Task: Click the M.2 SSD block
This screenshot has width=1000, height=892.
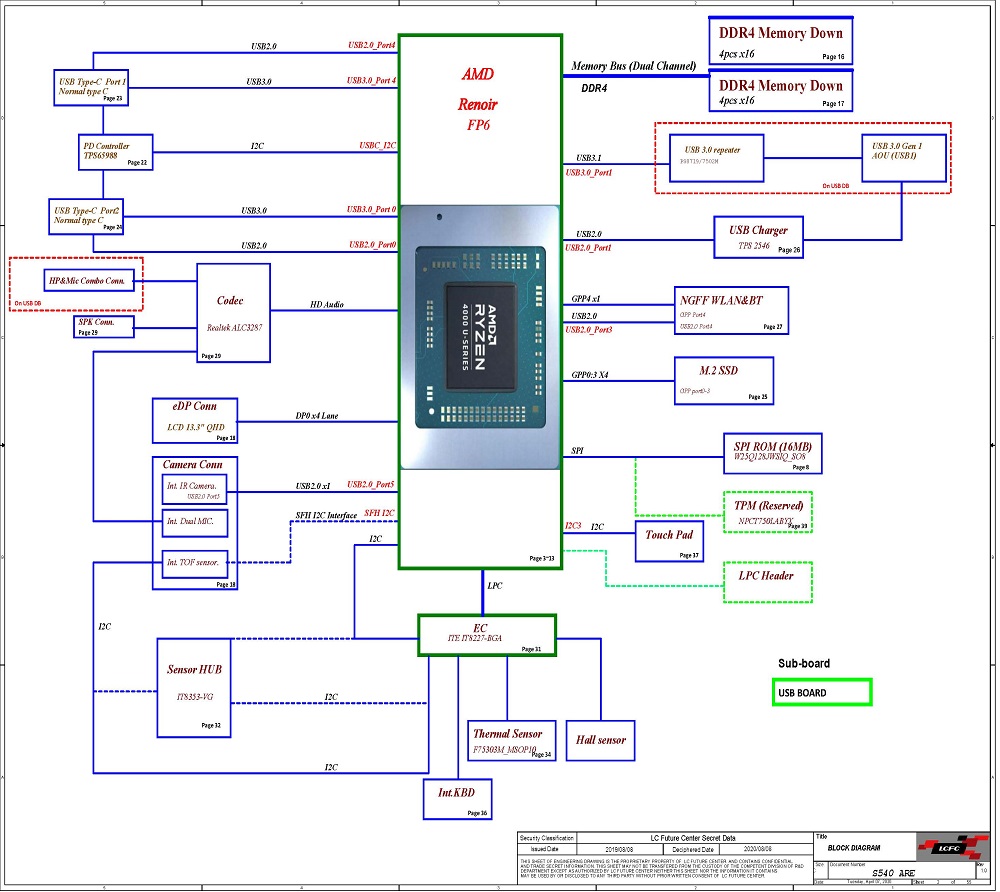Action: coord(726,382)
